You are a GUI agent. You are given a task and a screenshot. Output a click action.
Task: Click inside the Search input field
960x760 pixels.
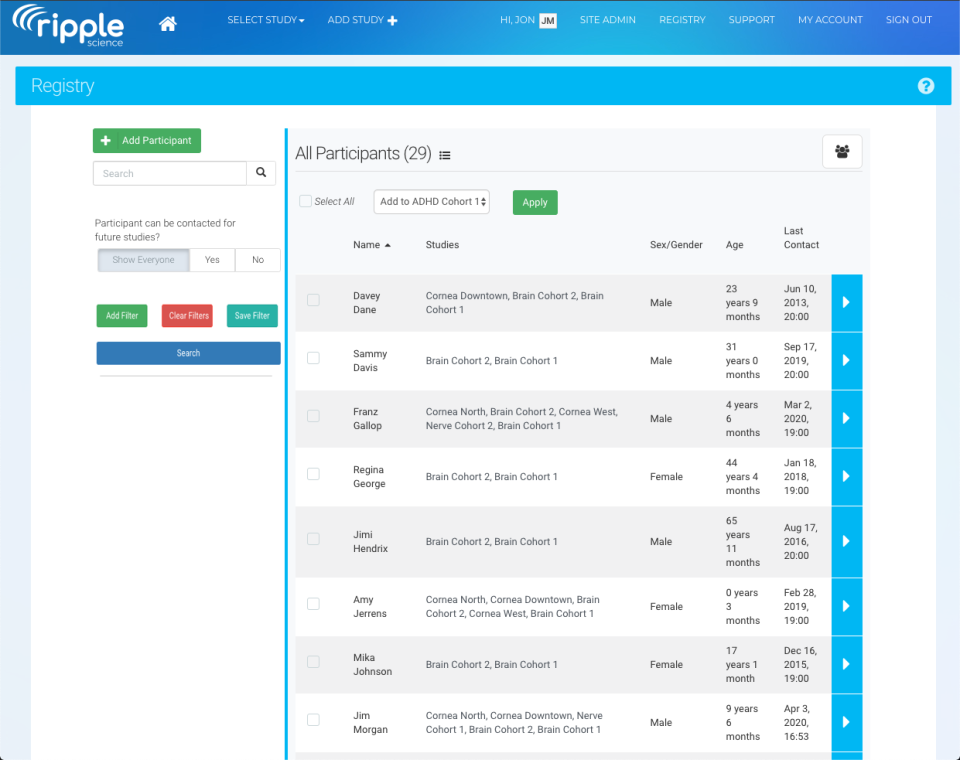click(170, 173)
